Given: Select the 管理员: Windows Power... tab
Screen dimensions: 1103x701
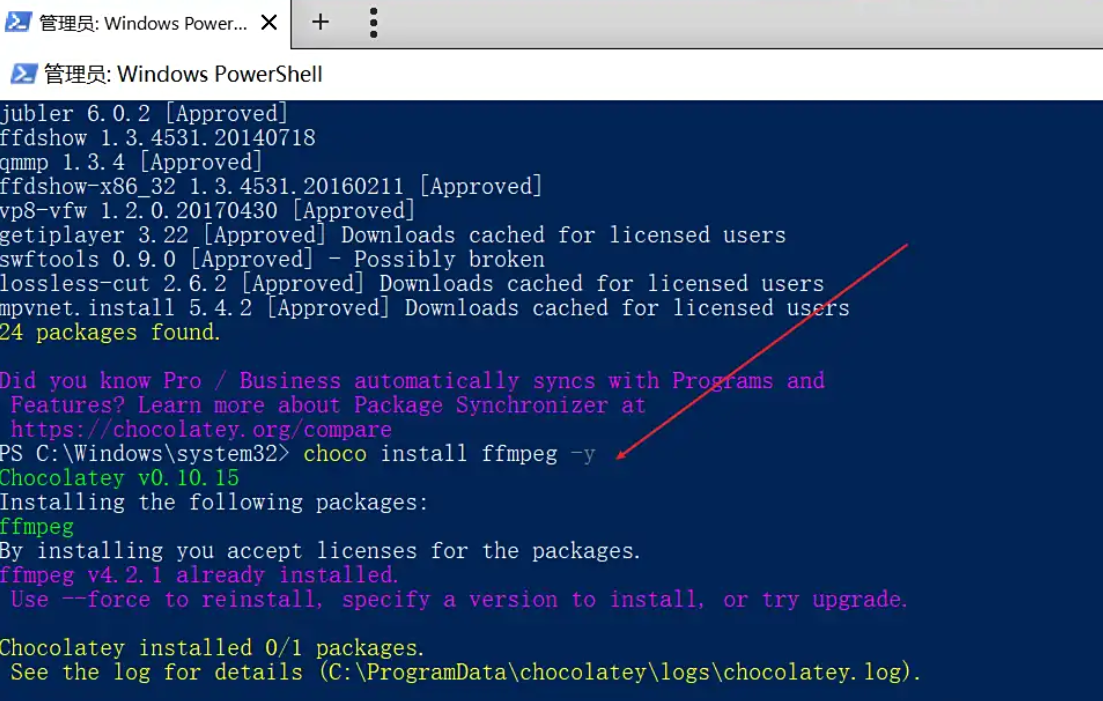Looking at the screenshot, I should [x=142, y=23].
